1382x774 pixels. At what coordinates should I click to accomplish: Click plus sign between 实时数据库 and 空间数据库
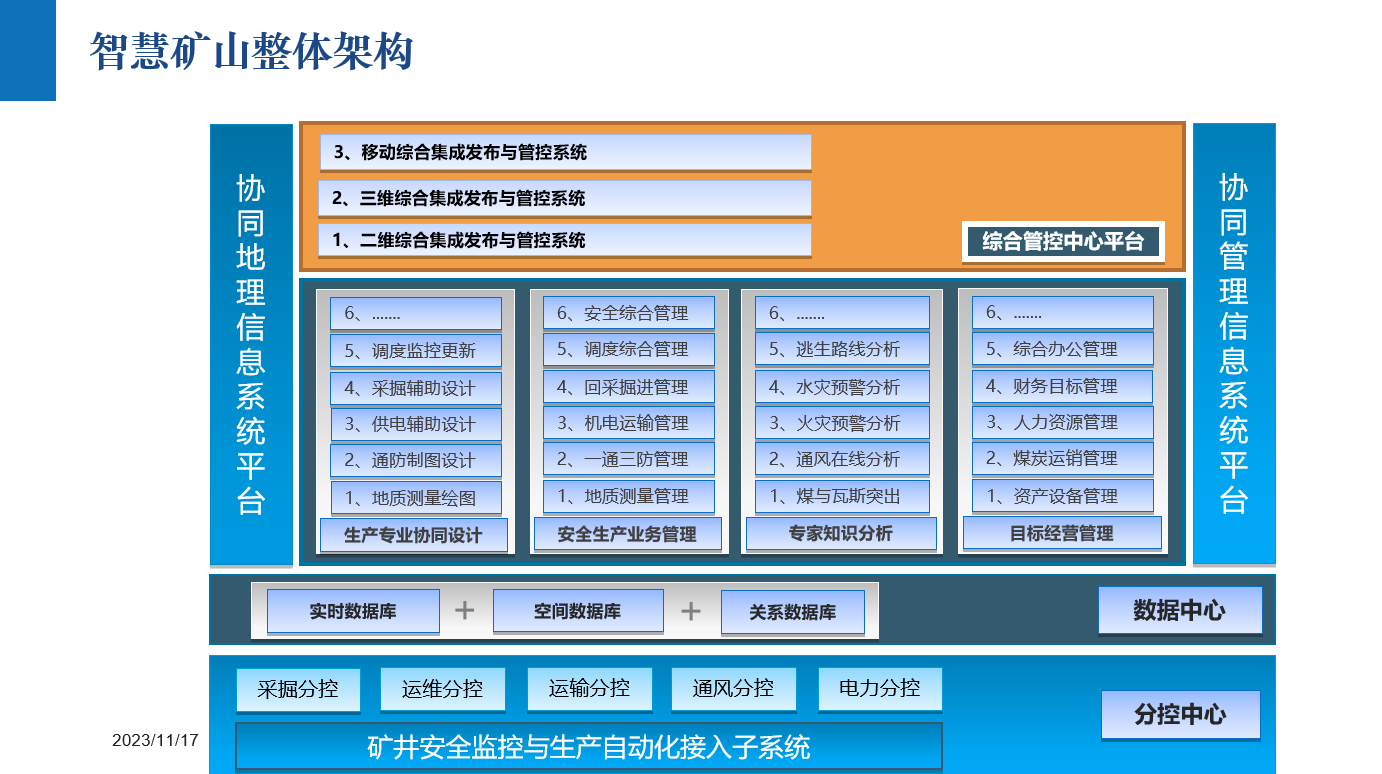pos(465,610)
